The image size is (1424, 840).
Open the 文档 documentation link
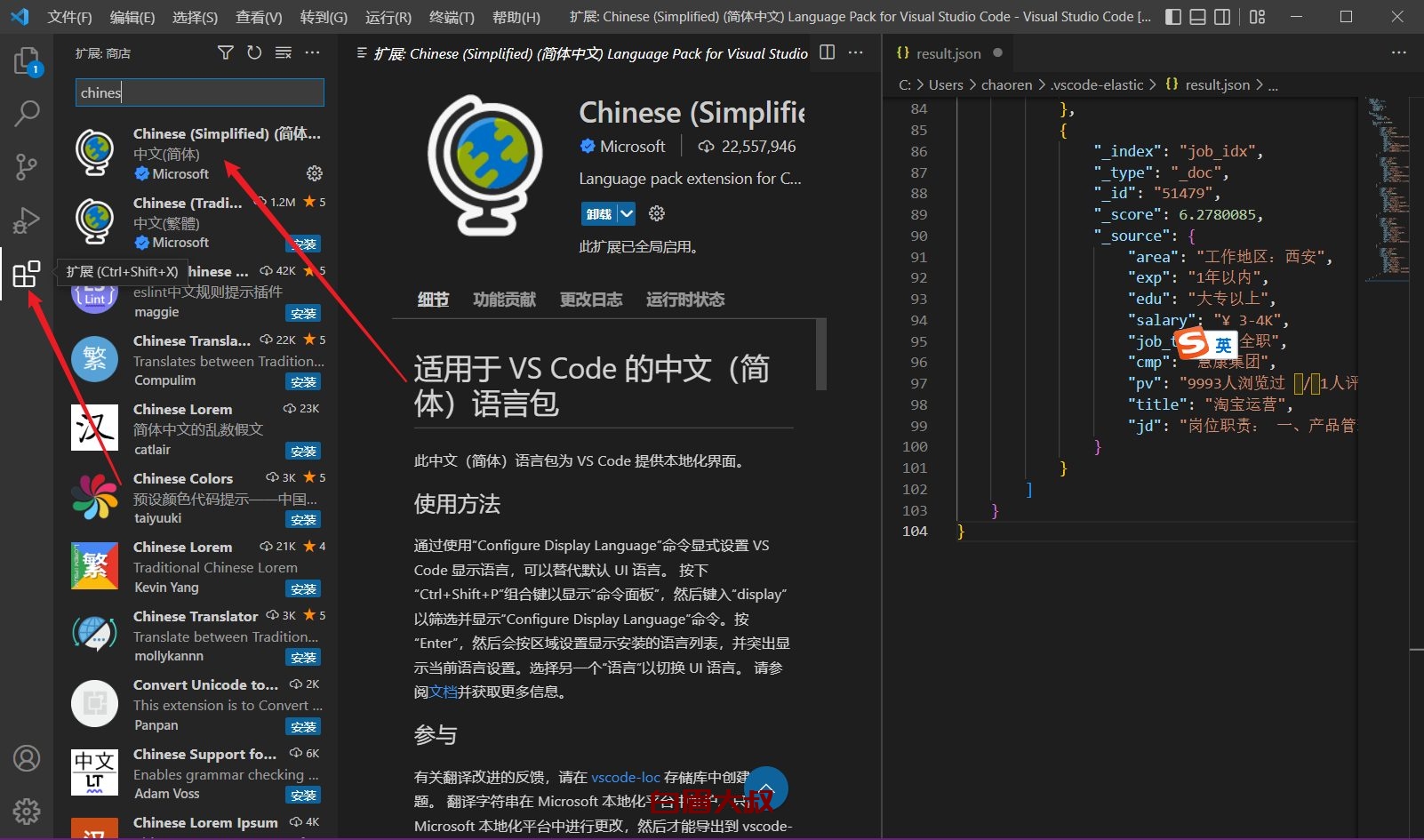[443, 692]
